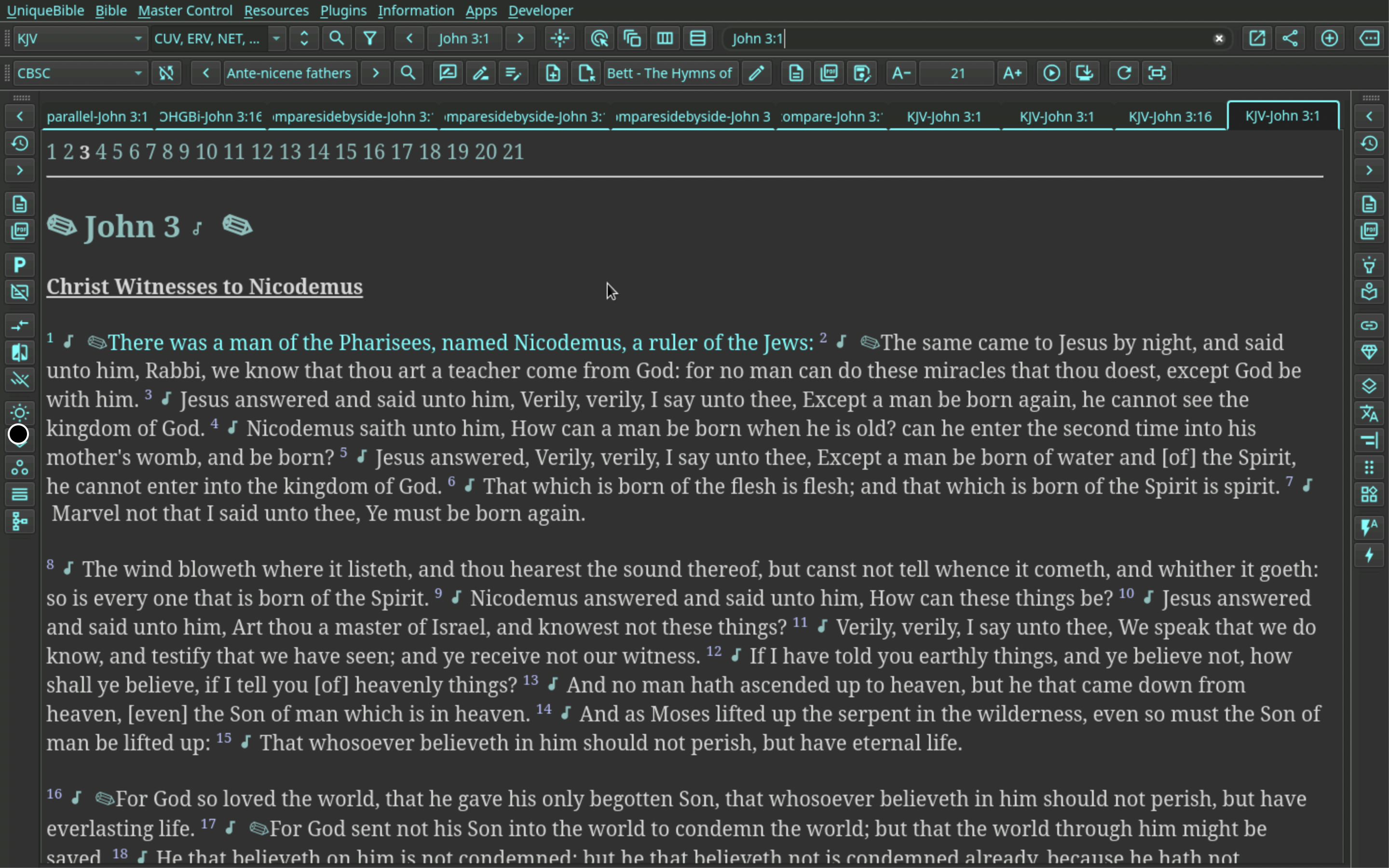Open the CBSC commentary dropdown
This screenshot has height=868, width=1389.
point(80,73)
